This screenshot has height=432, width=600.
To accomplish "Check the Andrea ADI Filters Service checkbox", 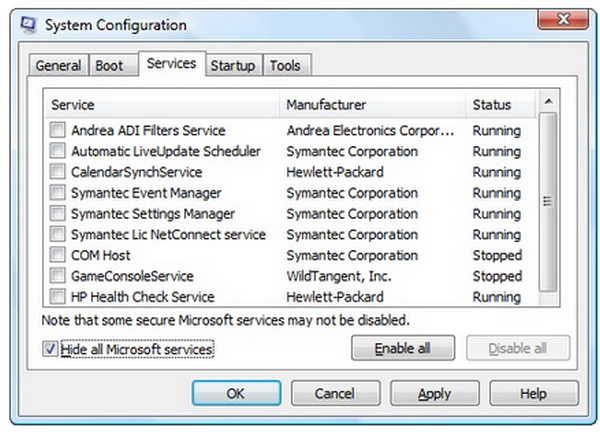I will tap(58, 131).
